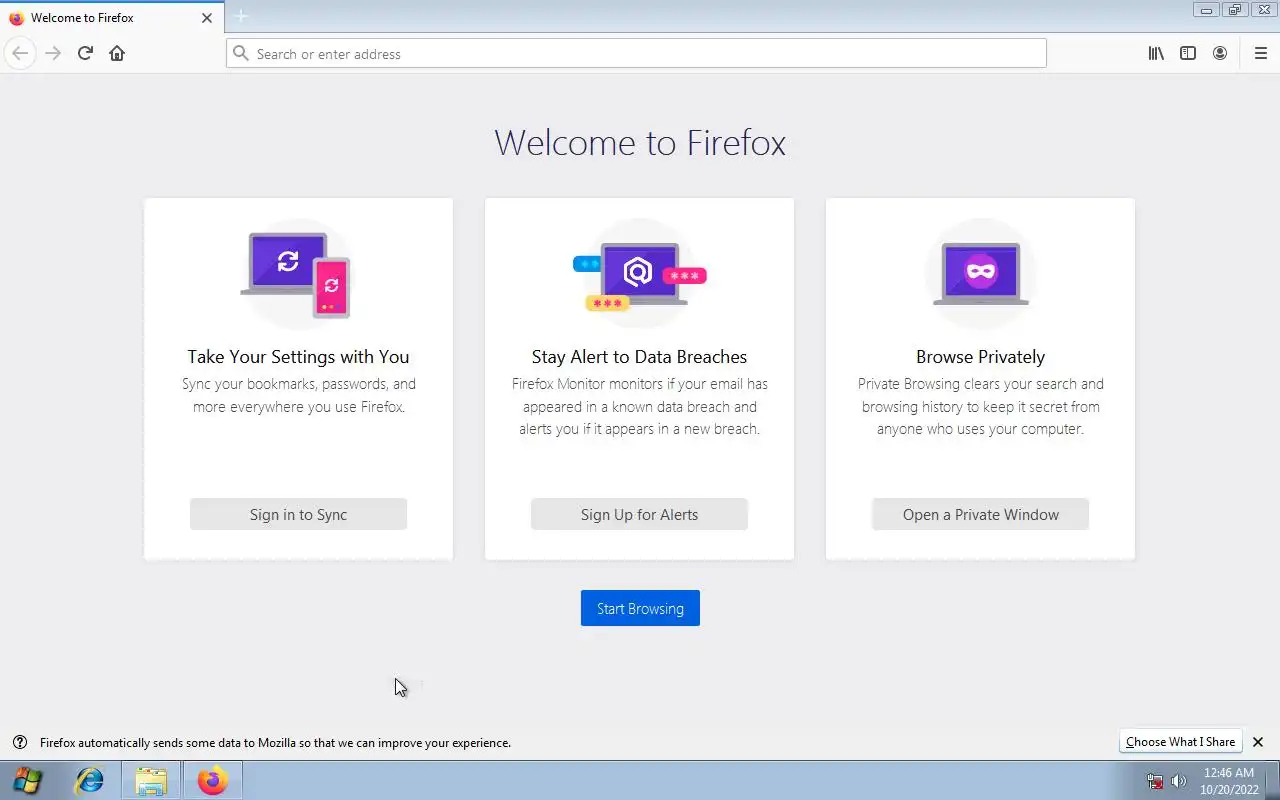This screenshot has height=800, width=1280.
Task: Launch Internet Explorer from taskbar
Action: tap(90, 780)
